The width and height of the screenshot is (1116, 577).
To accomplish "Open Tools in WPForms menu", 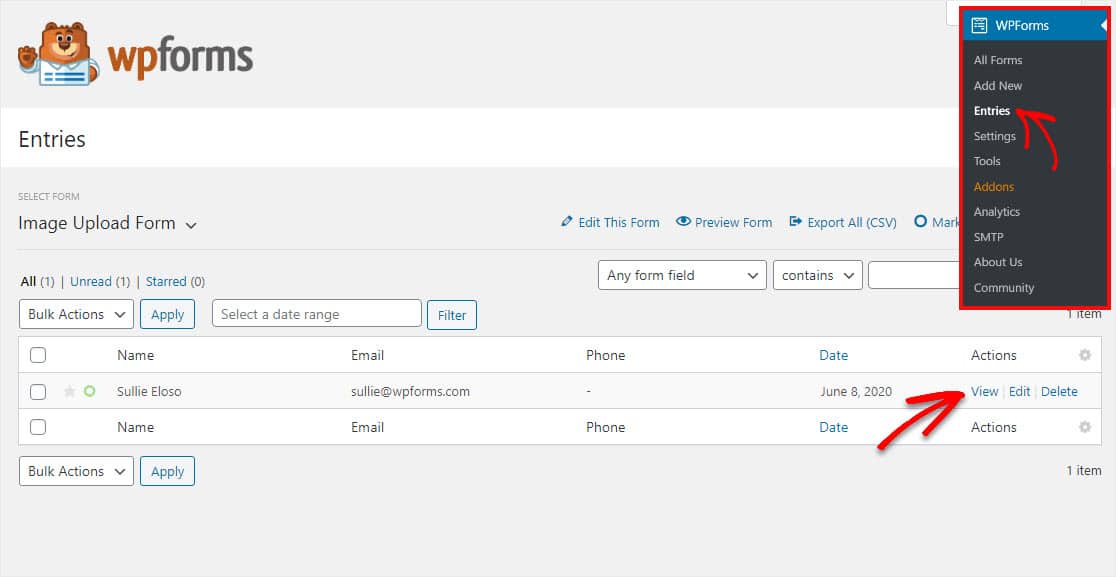I will click(x=986, y=162).
